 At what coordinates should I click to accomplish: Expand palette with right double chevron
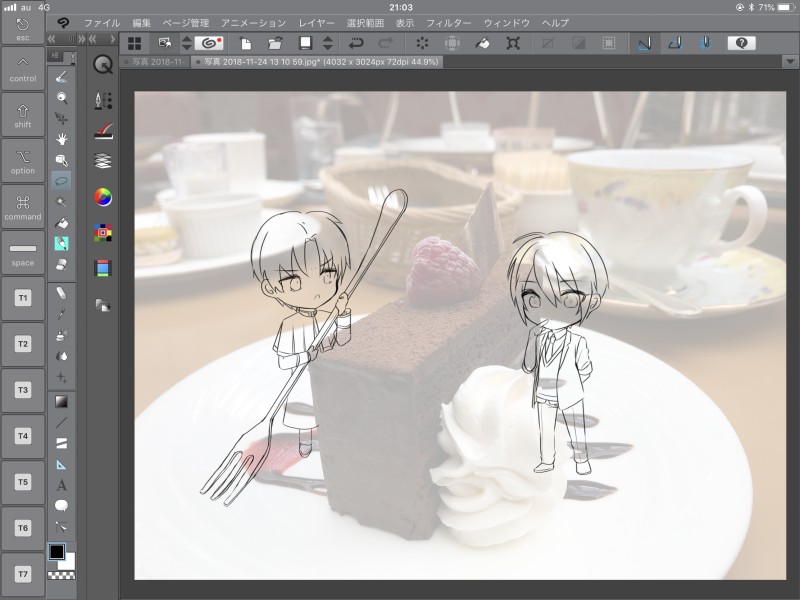coord(82,39)
